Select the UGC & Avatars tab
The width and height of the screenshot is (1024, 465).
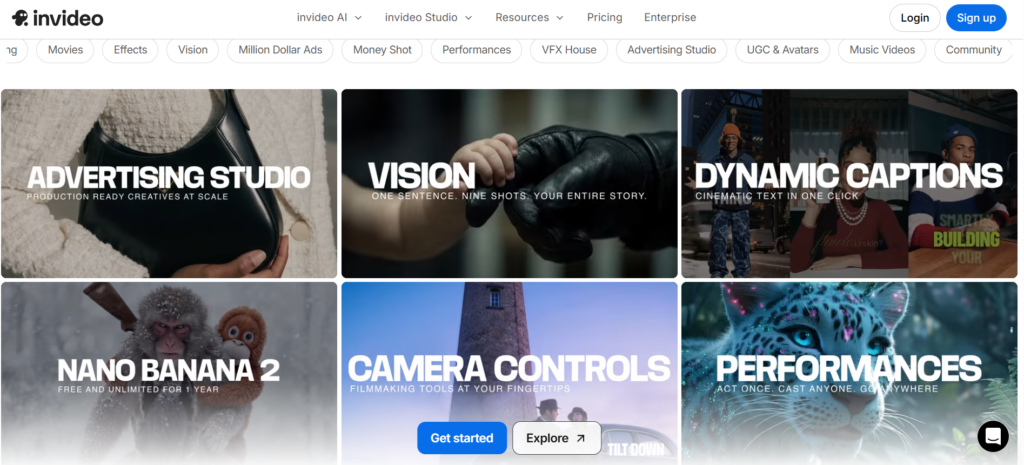click(782, 50)
